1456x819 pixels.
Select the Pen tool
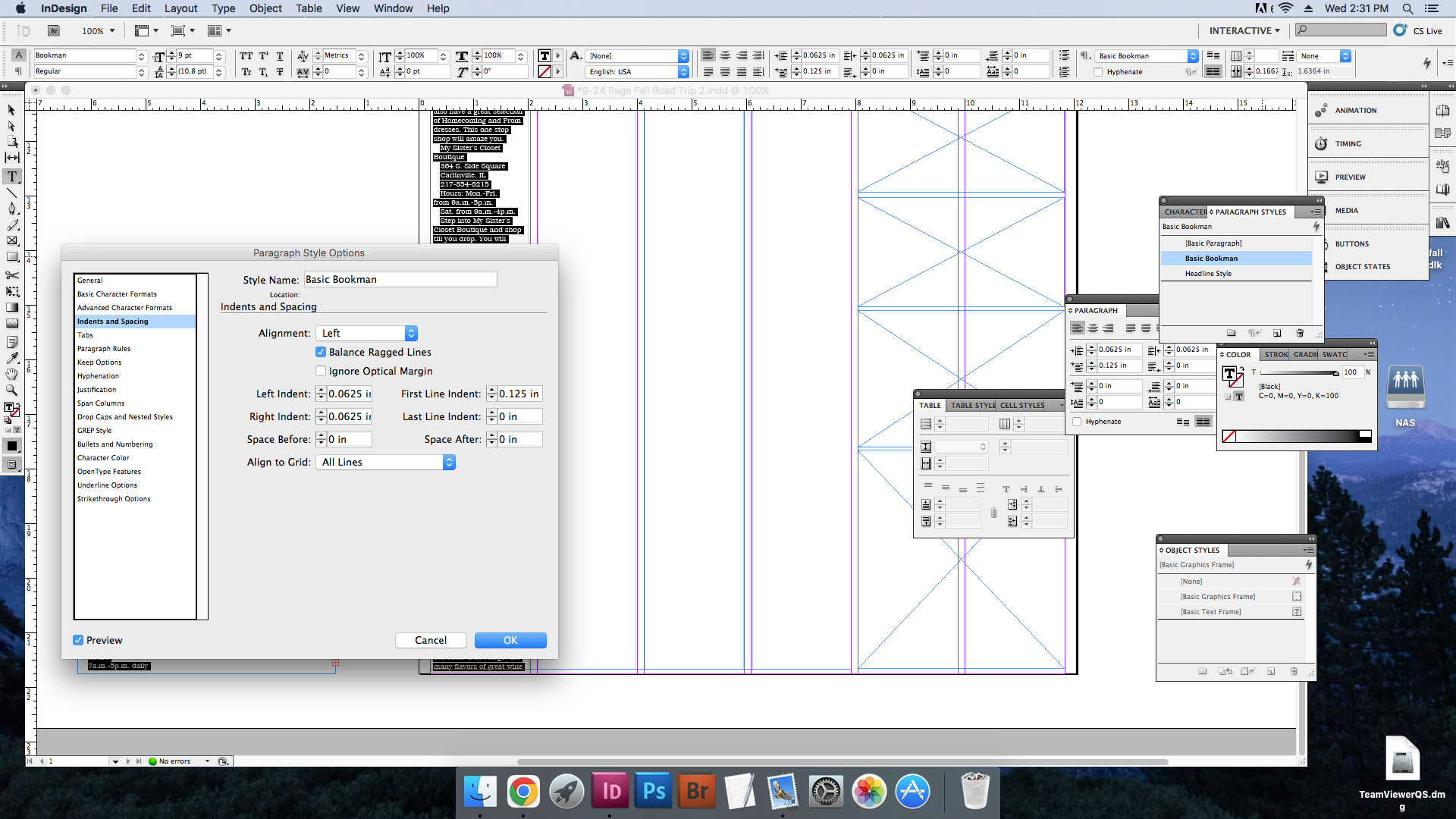point(12,209)
